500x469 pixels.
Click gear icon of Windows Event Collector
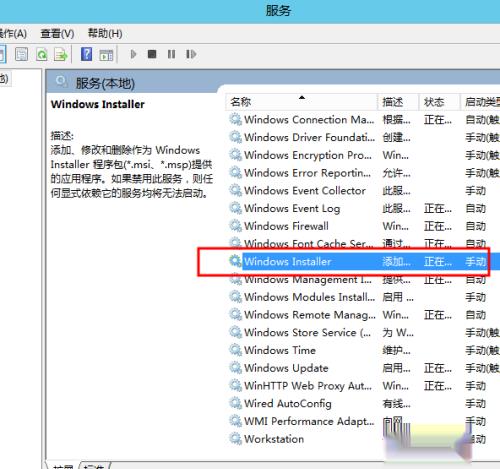click(x=236, y=190)
